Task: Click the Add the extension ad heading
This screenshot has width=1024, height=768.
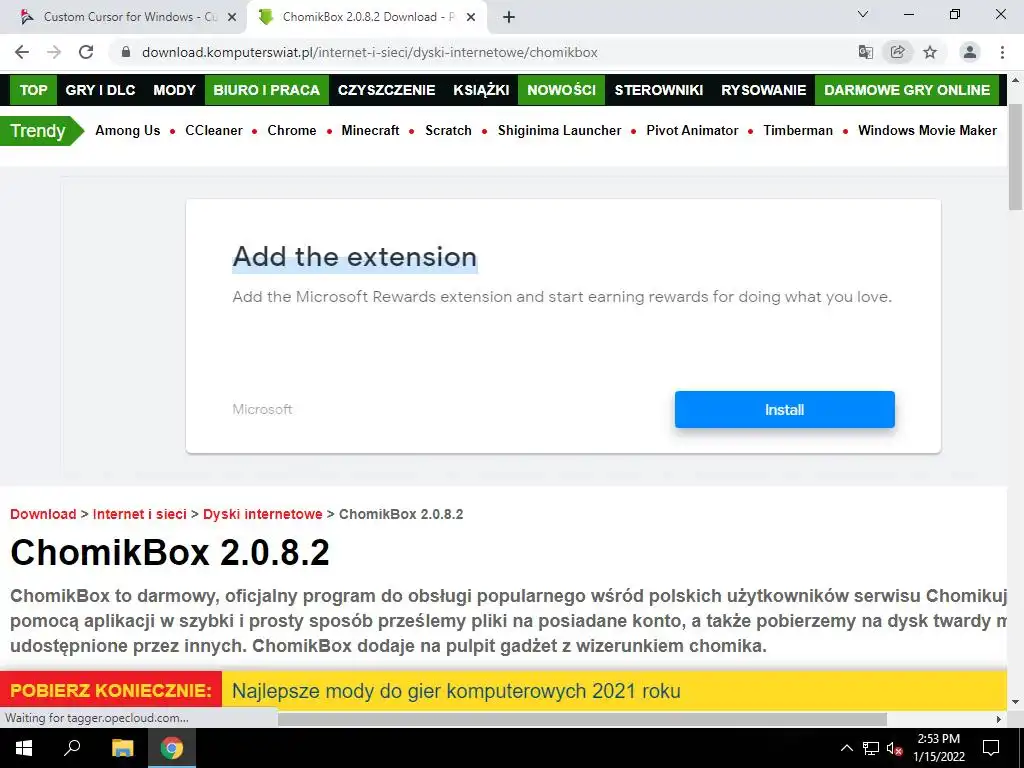Action: (355, 257)
